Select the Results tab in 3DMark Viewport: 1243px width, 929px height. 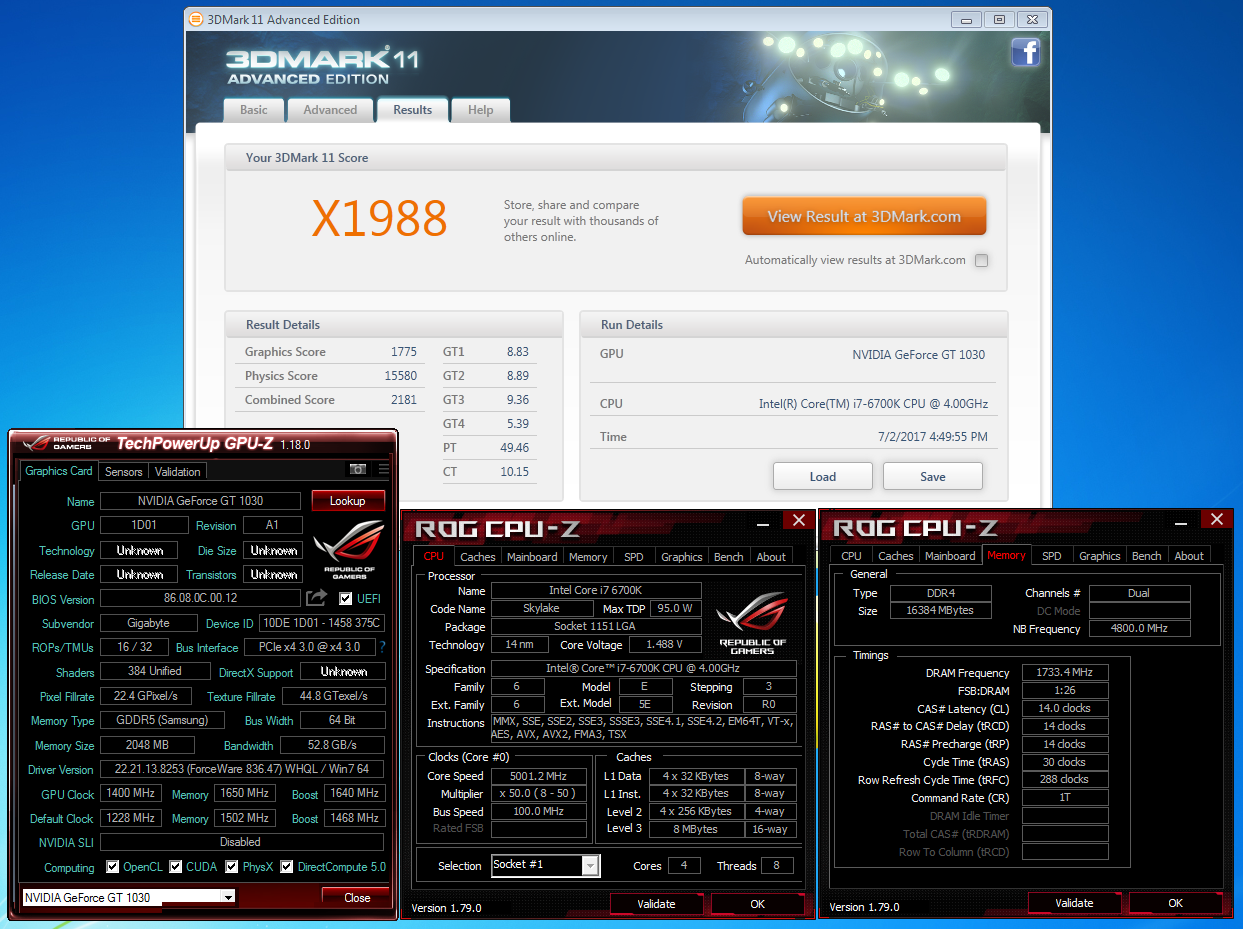coord(412,110)
